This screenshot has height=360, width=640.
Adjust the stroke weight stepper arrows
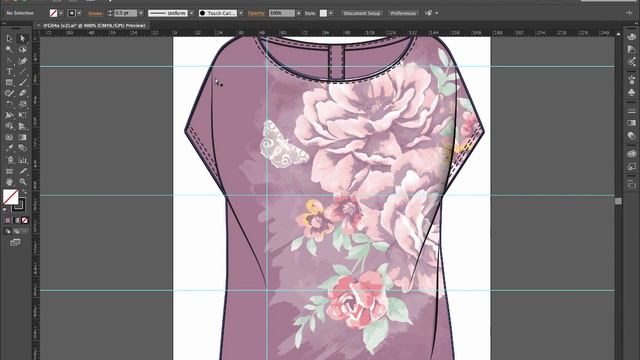tap(109, 13)
